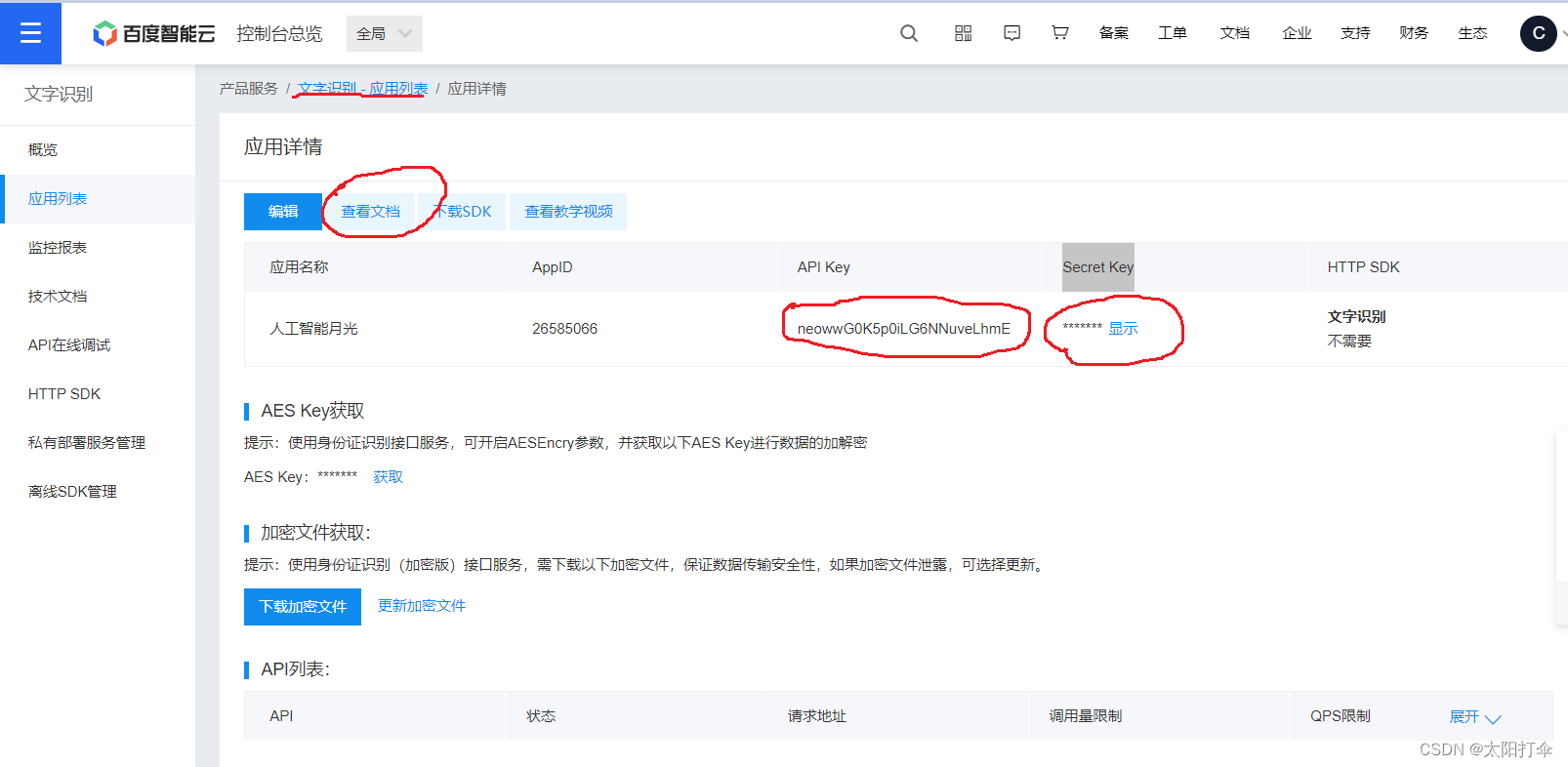Open the 财务 top menu
Screen dimensions: 1568x767
(x=1414, y=33)
